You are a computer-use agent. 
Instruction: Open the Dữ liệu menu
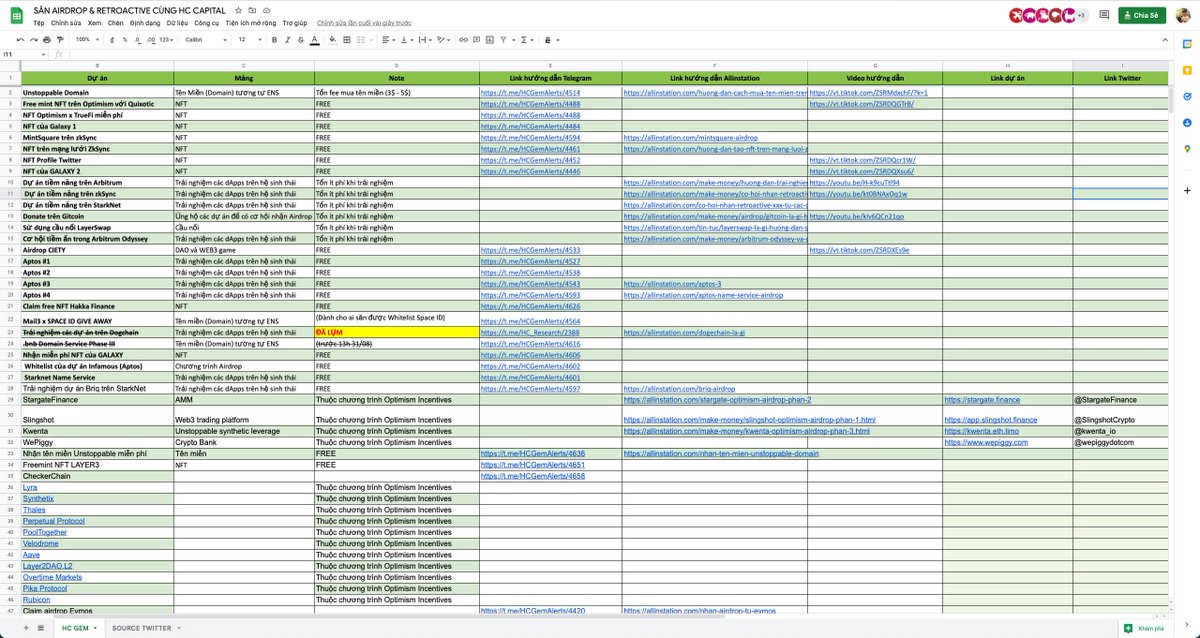pyautogui.click(x=177, y=21)
